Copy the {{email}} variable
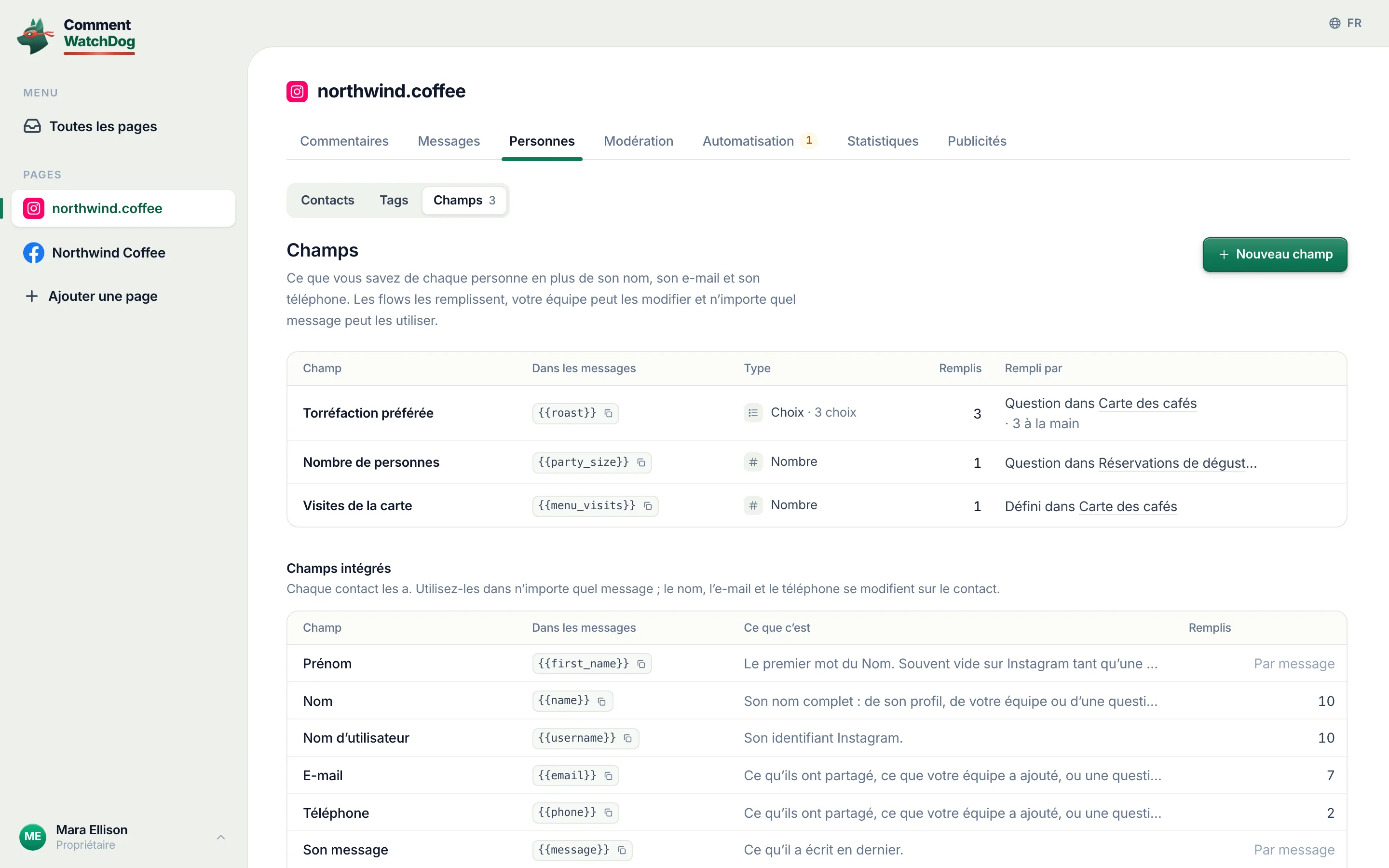Viewport: 1389px width, 868px height. pos(608,776)
